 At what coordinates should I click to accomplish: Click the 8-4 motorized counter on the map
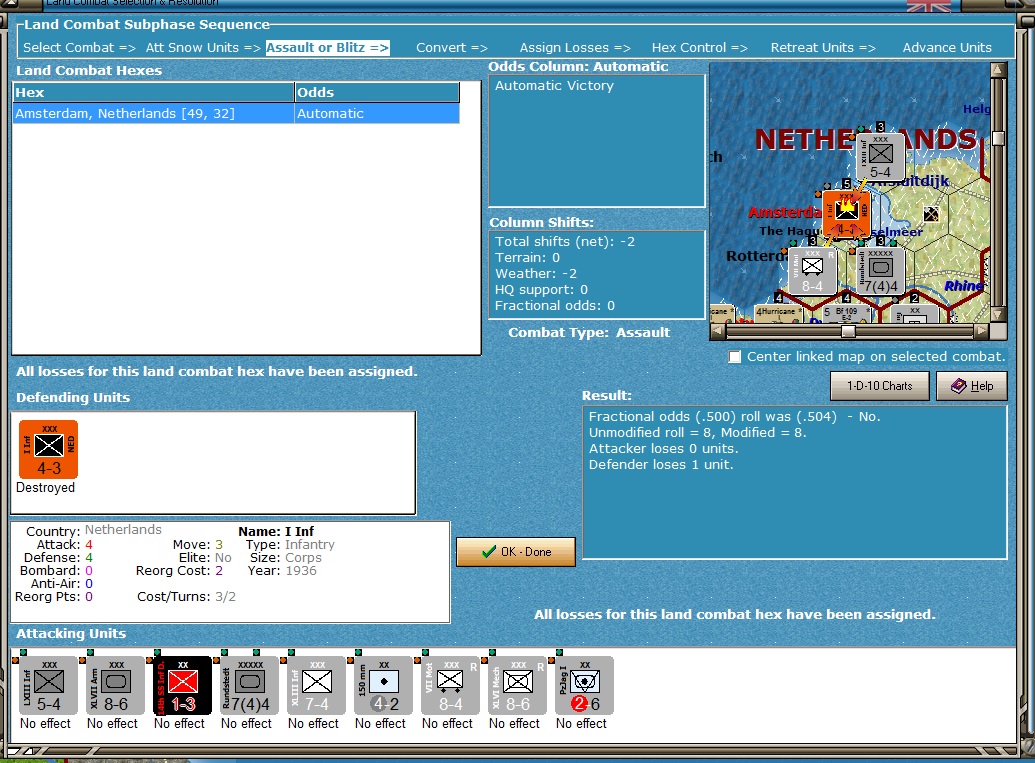[813, 271]
